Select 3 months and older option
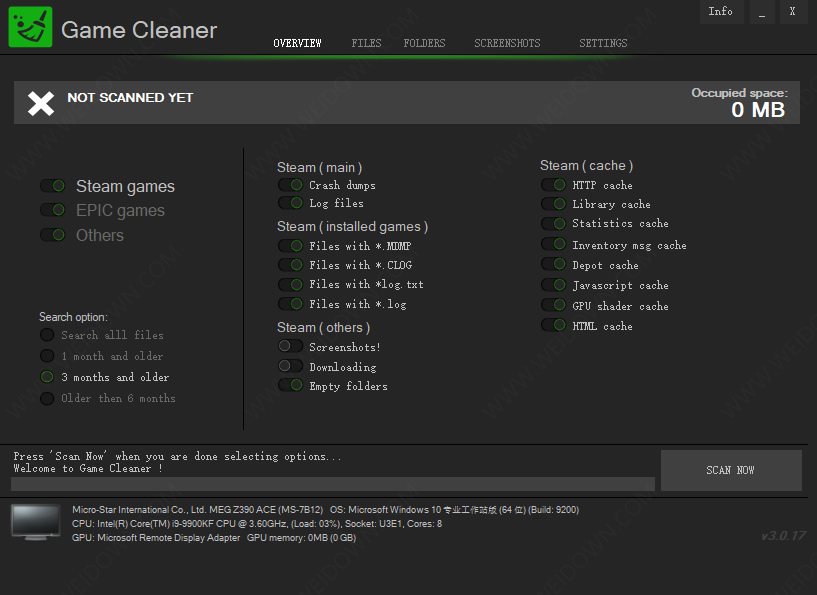Screen dimensions: 817x595 tap(47, 377)
